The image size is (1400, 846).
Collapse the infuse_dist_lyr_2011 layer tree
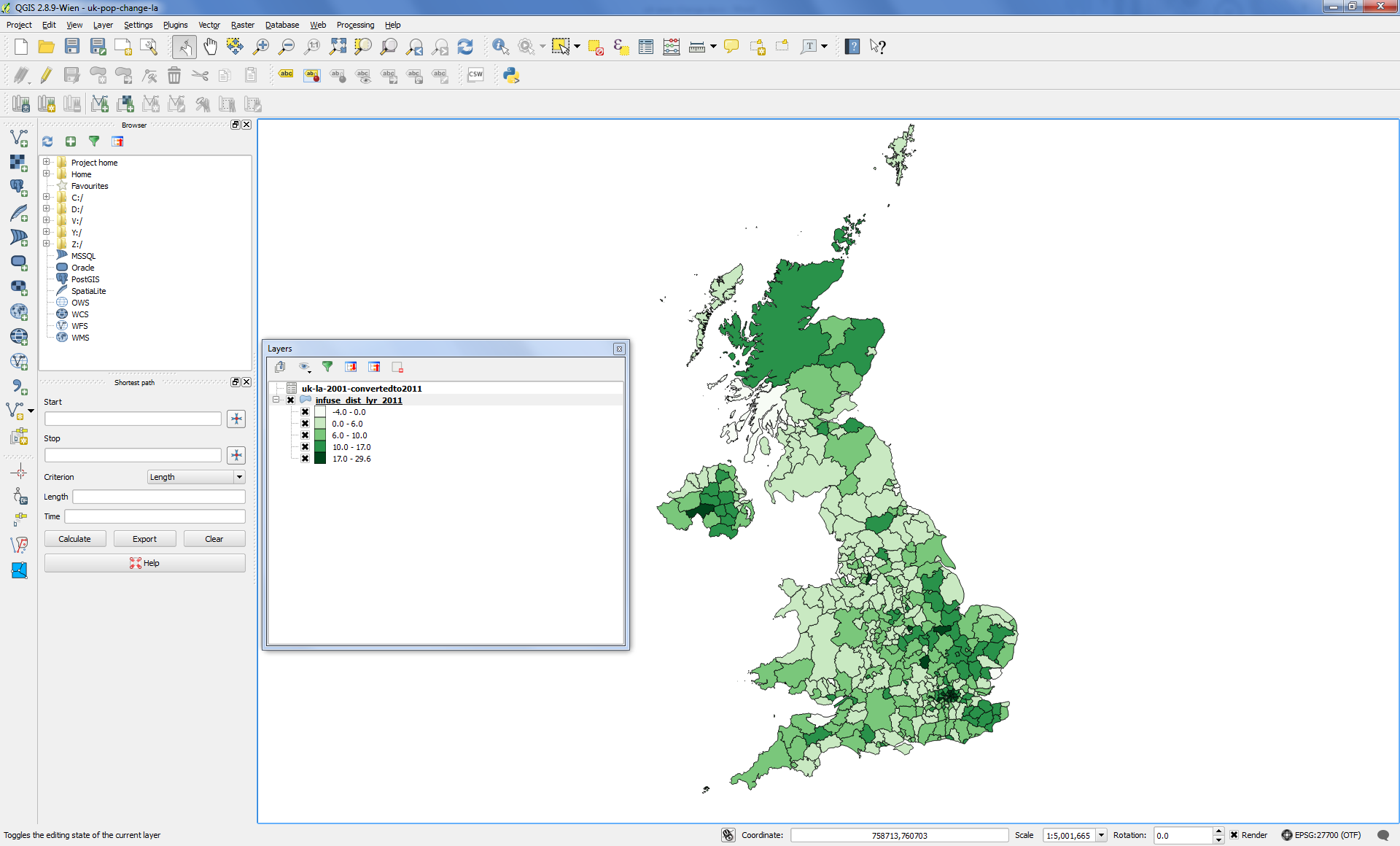tap(275, 400)
